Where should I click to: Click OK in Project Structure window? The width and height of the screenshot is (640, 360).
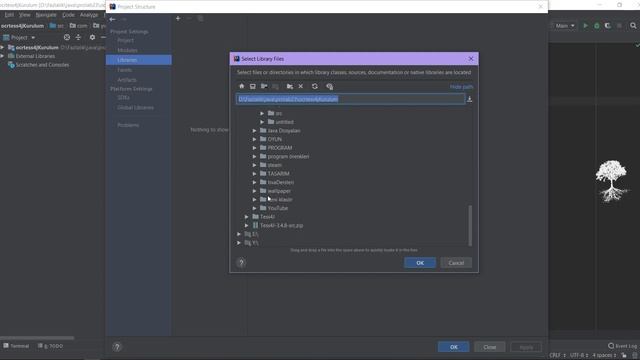(x=453, y=347)
